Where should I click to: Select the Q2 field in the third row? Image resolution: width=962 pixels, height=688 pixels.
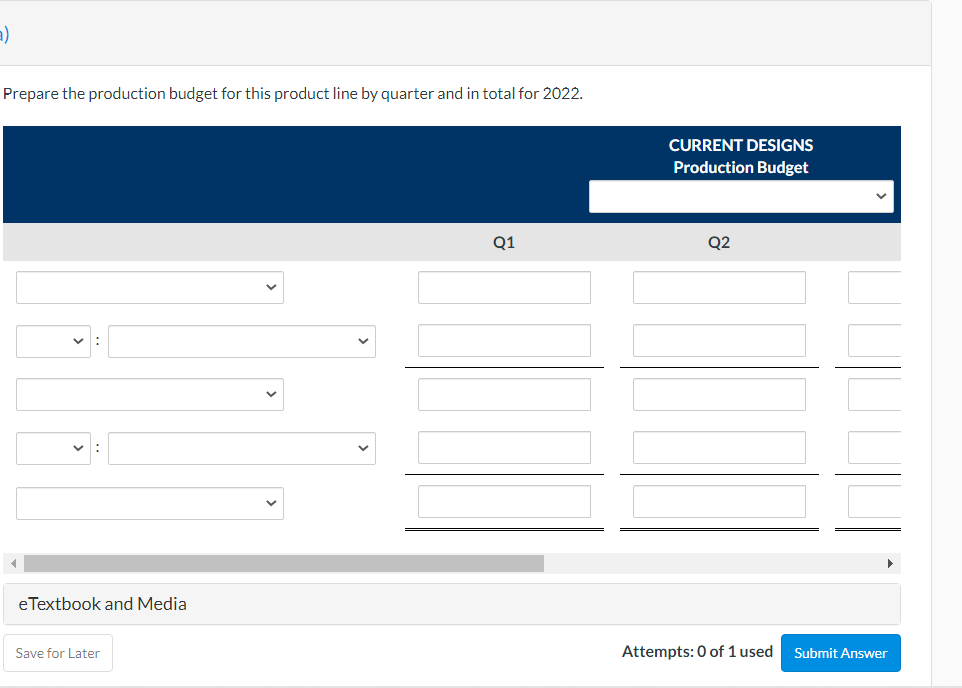(719, 394)
